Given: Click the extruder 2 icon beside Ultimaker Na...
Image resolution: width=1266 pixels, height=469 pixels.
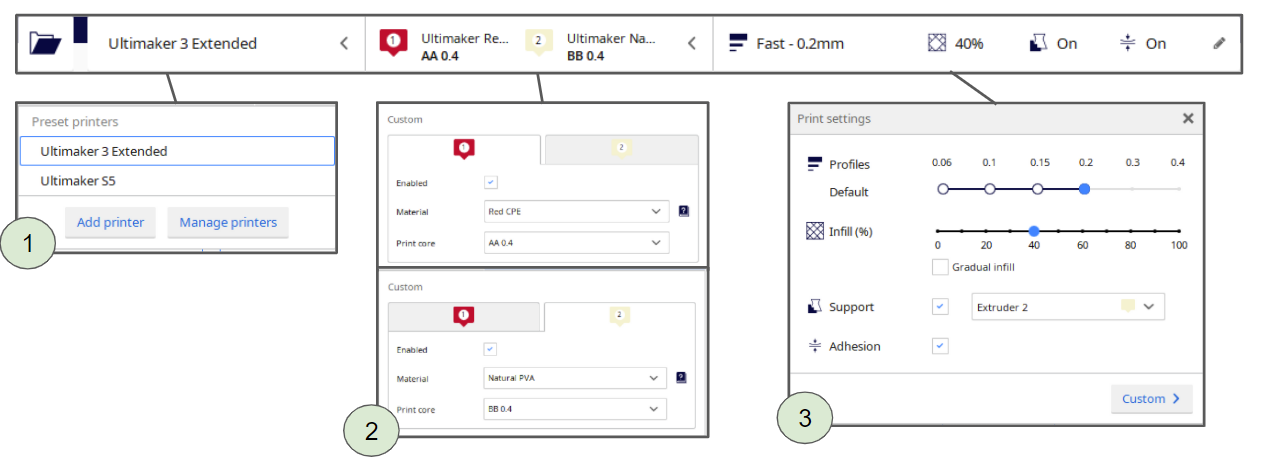Looking at the screenshot, I should (538, 42).
